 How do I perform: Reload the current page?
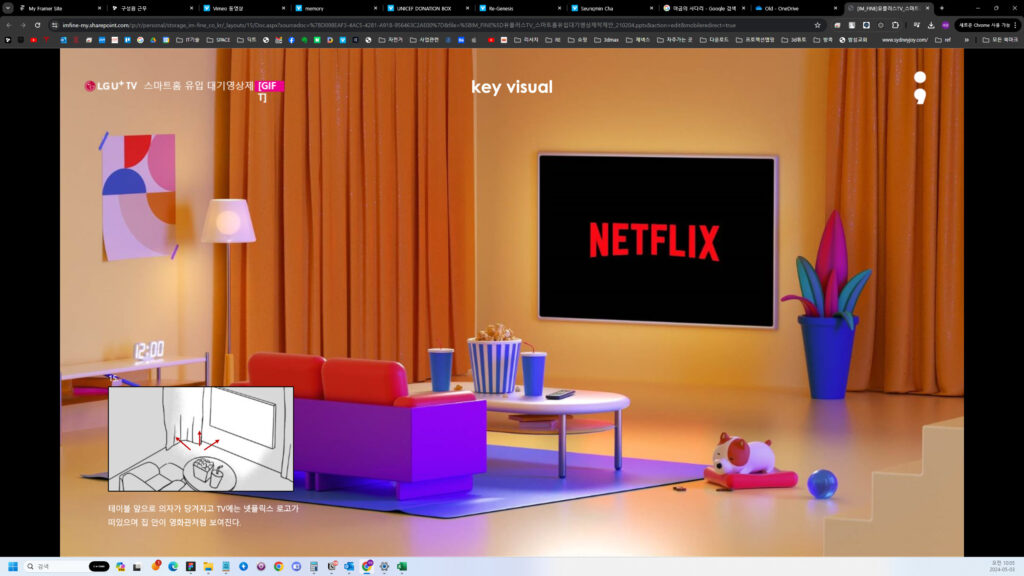[37, 25]
